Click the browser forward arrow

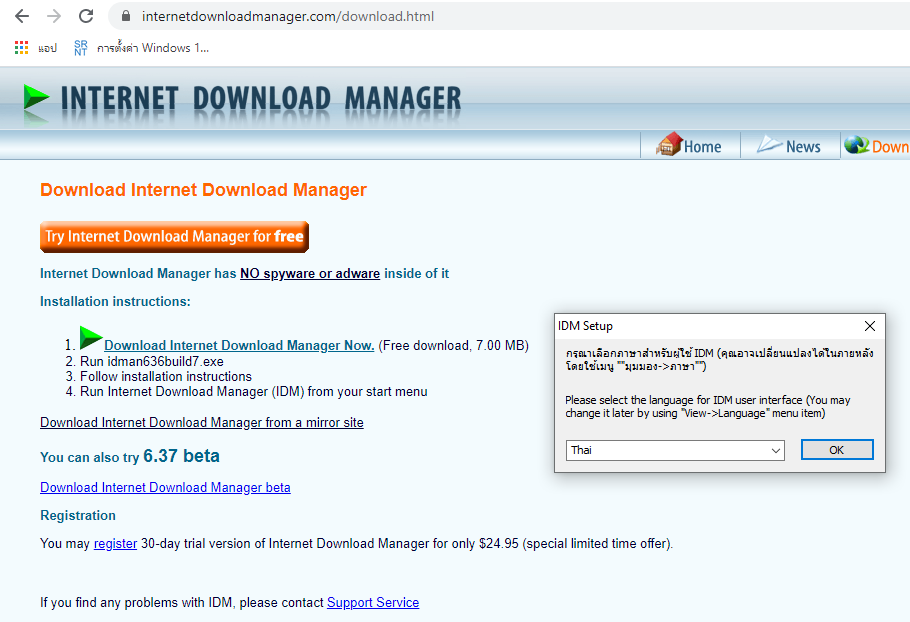click(53, 16)
